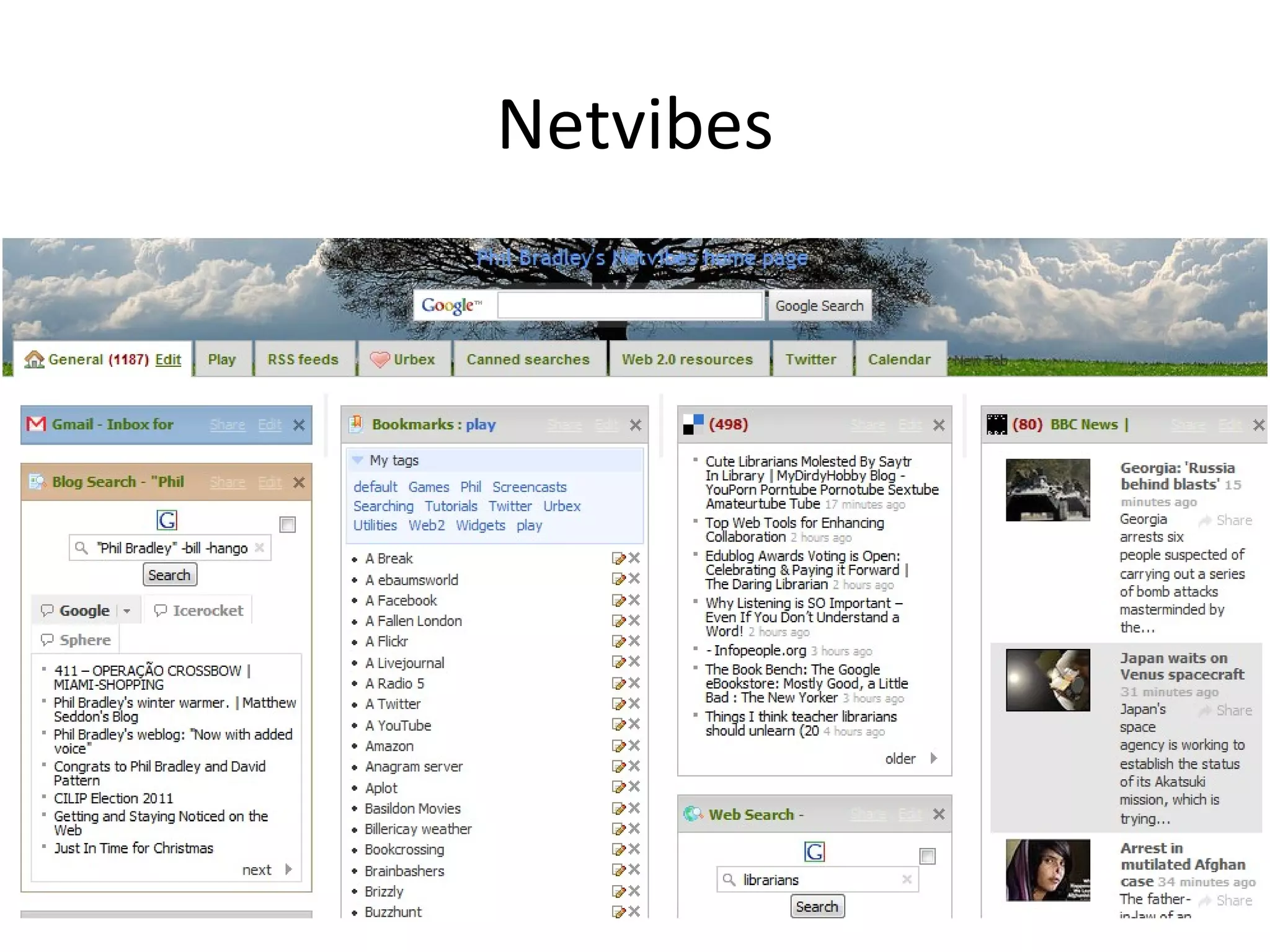The height and width of the screenshot is (952, 1270).
Task: Delete the Bookcrossing bookmark
Action: coord(634,849)
